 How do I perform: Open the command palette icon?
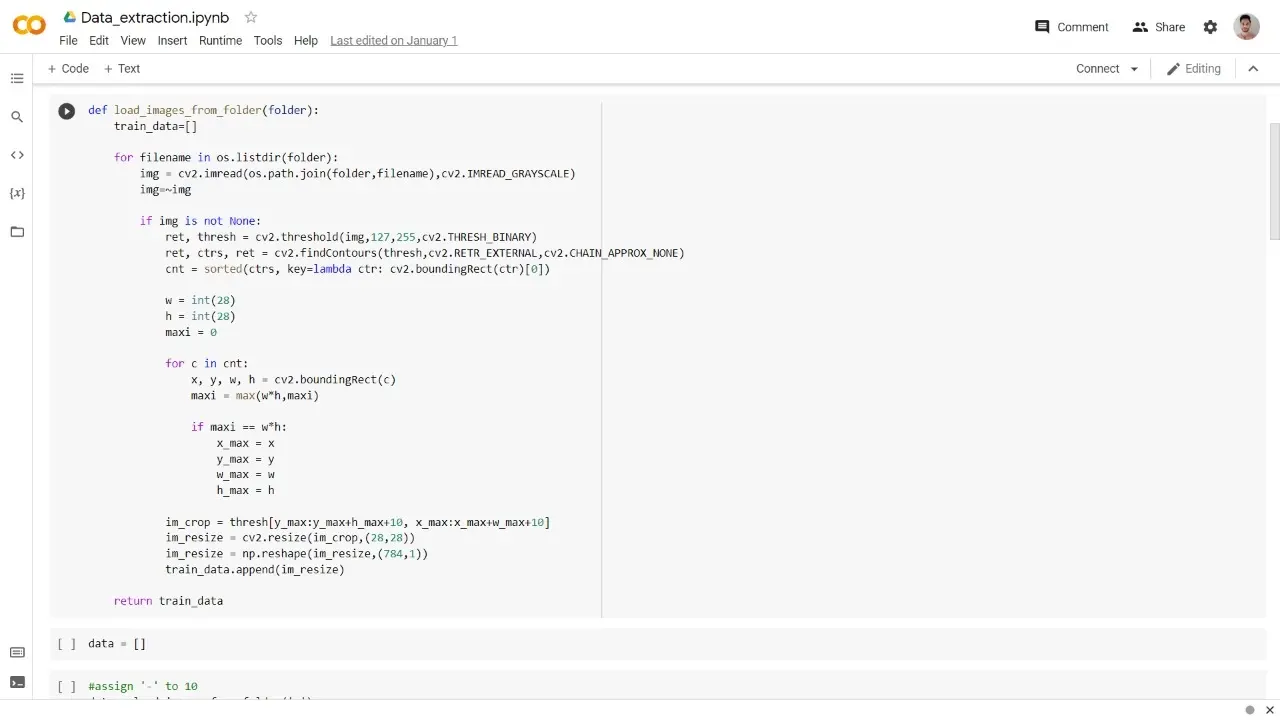(x=17, y=653)
